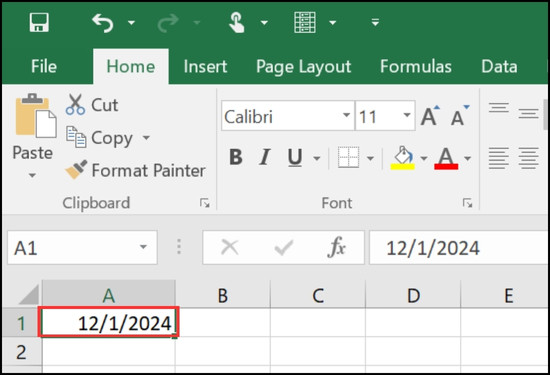Click Top Align icon
550x375 pixels.
pyautogui.click(x=499, y=108)
